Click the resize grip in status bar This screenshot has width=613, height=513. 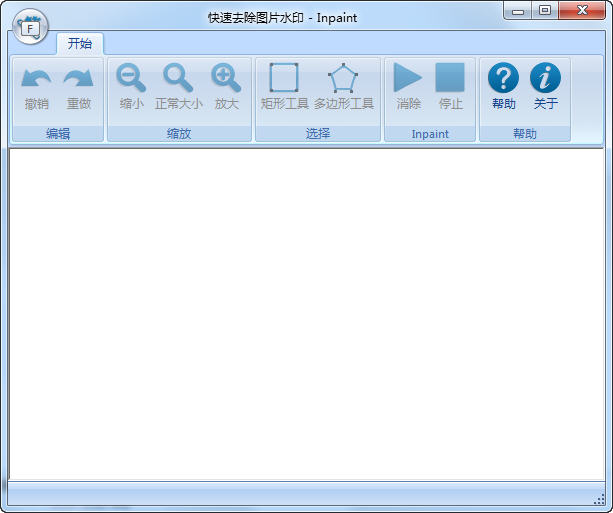[599, 500]
